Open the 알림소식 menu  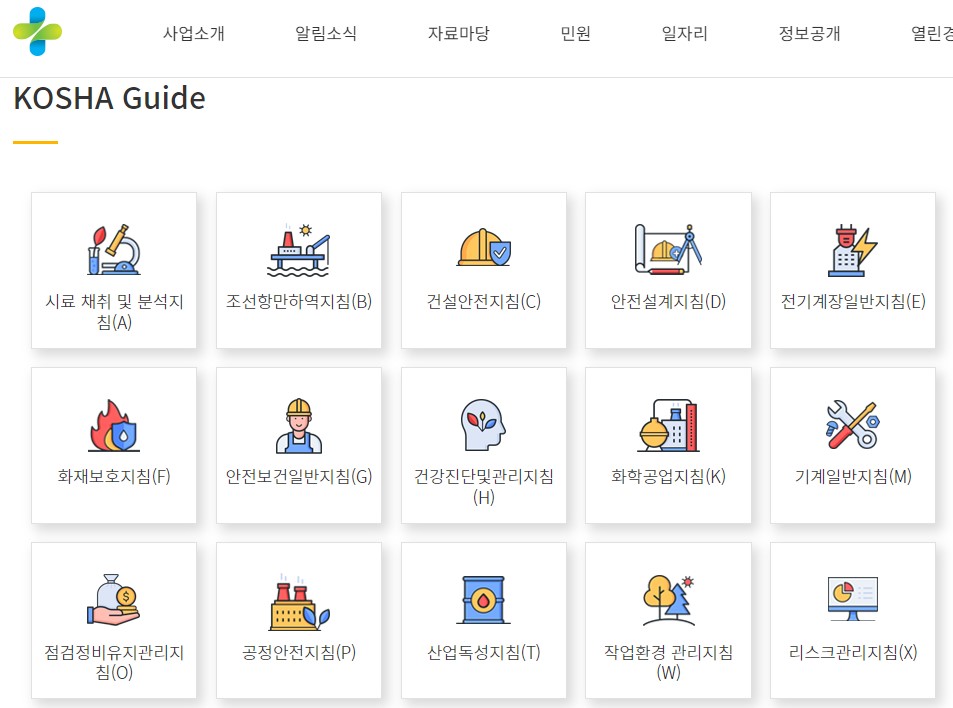pyautogui.click(x=326, y=33)
